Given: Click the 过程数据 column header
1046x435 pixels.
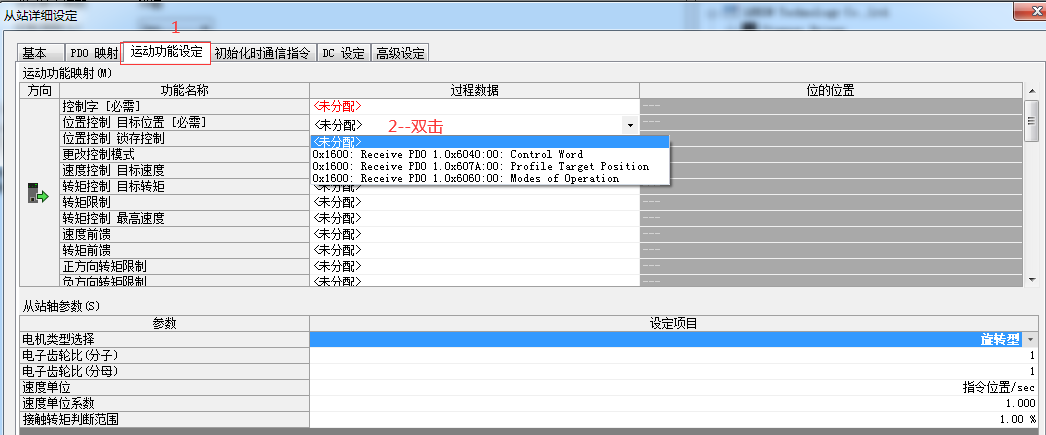Looking at the screenshot, I should tap(474, 91).
